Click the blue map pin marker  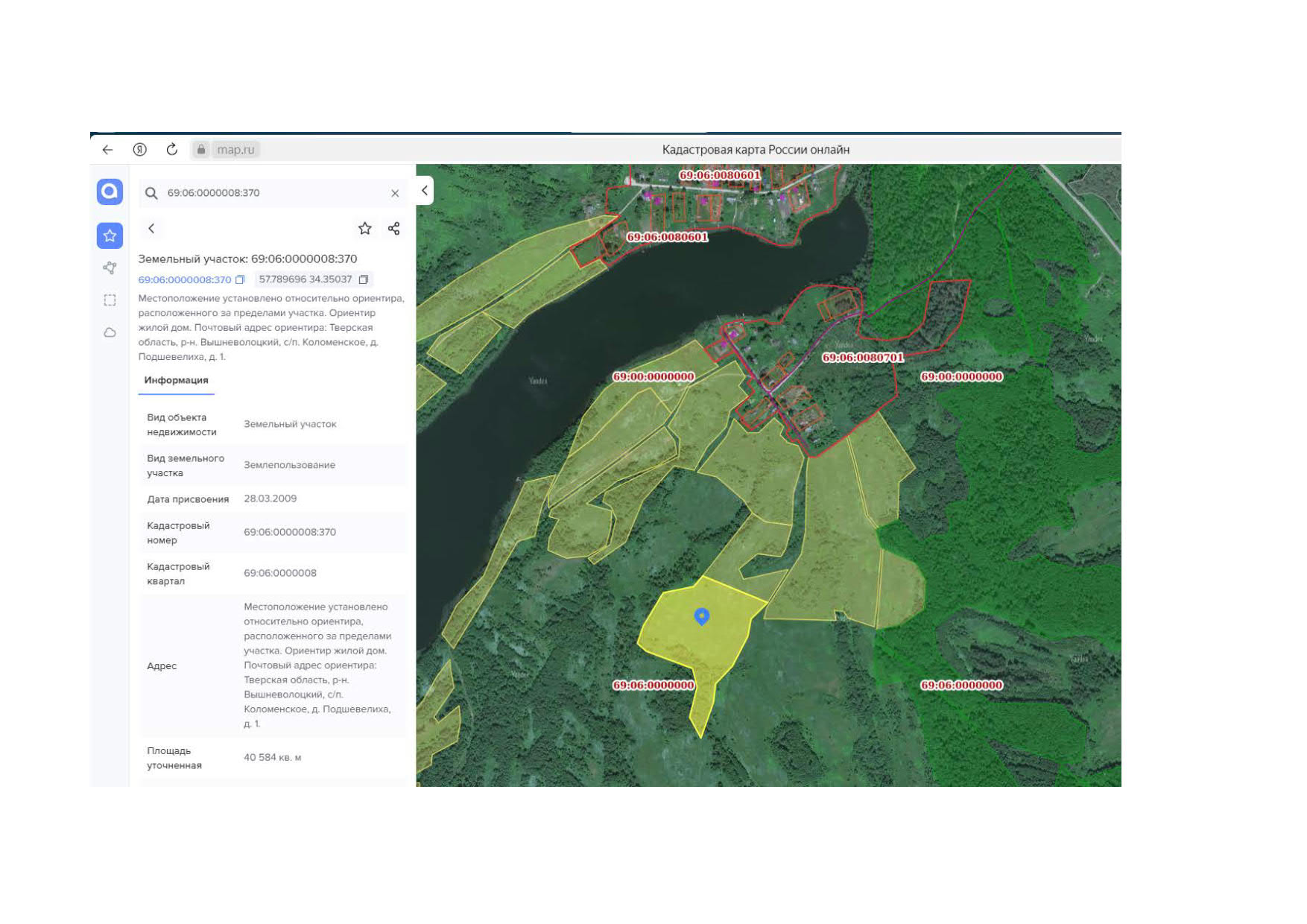pyautogui.click(x=702, y=616)
